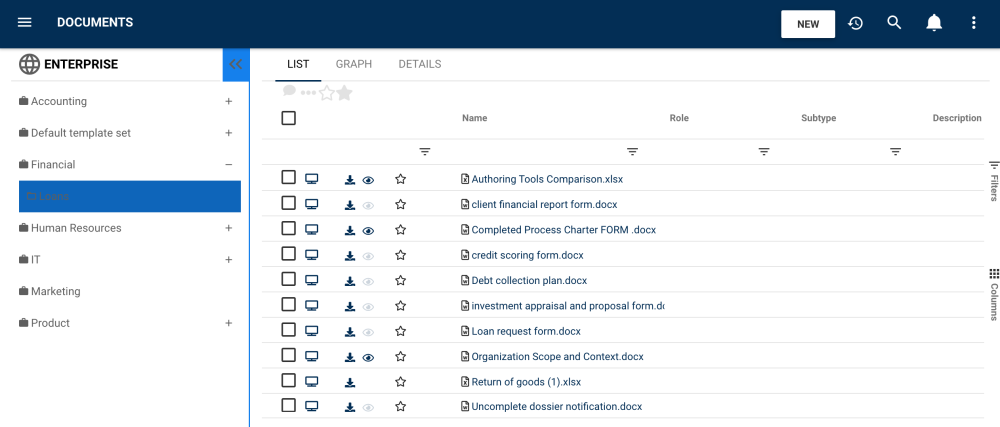1000x427 pixels.
Task: Download Authoring Tools Comparison.xlsx
Action: click(350, 180)
